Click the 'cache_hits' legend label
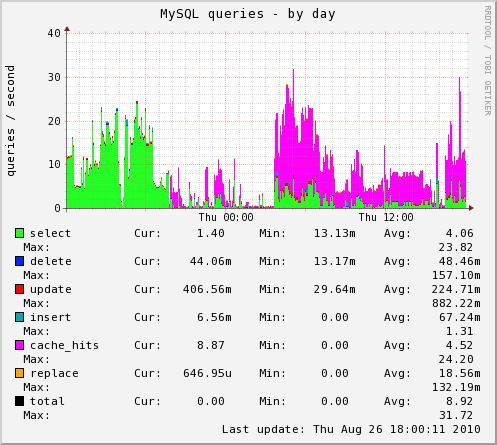 click(64, 345)
